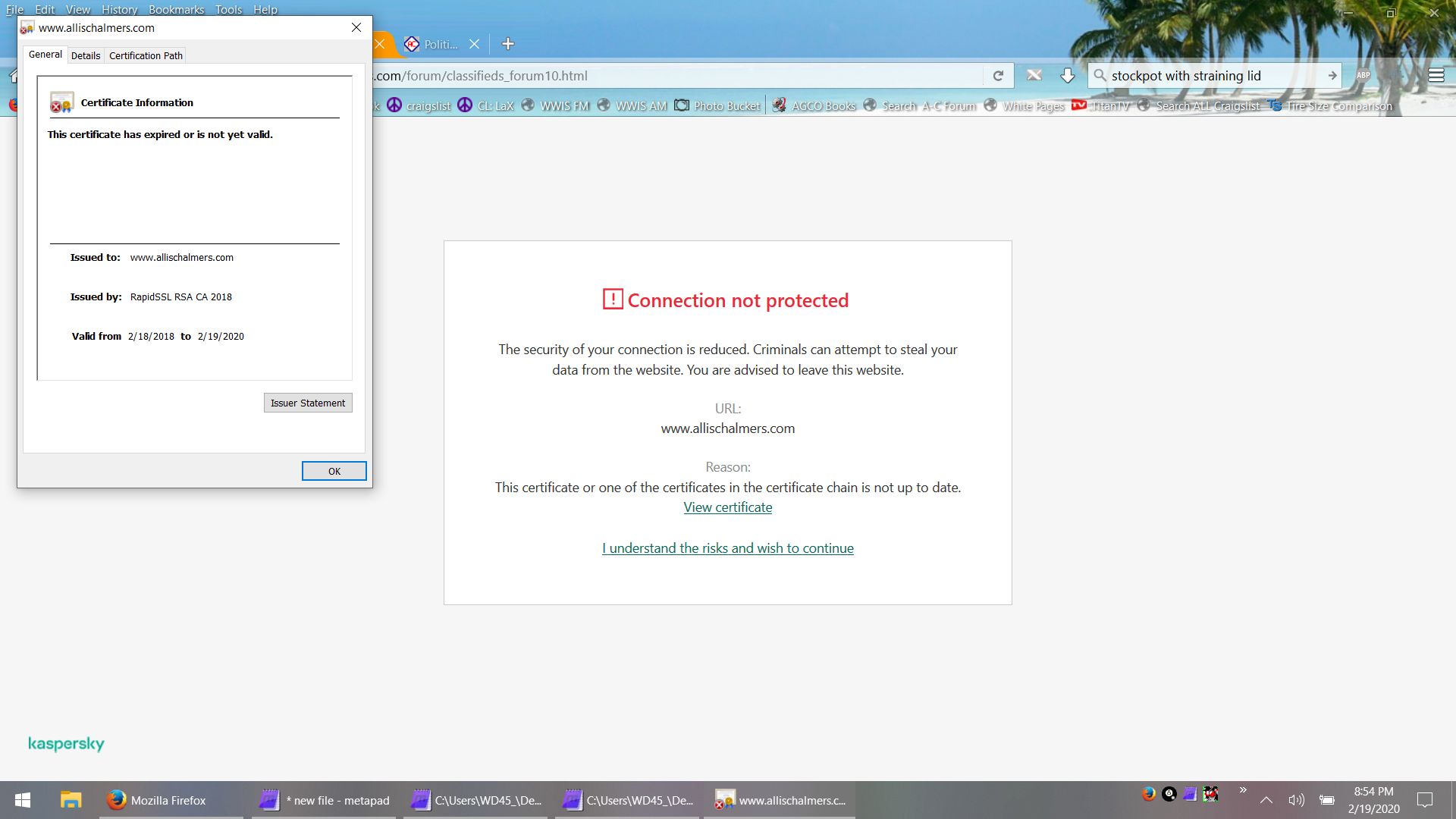
Task: Click the search go arrow
Action: (x=1332, y=76)
